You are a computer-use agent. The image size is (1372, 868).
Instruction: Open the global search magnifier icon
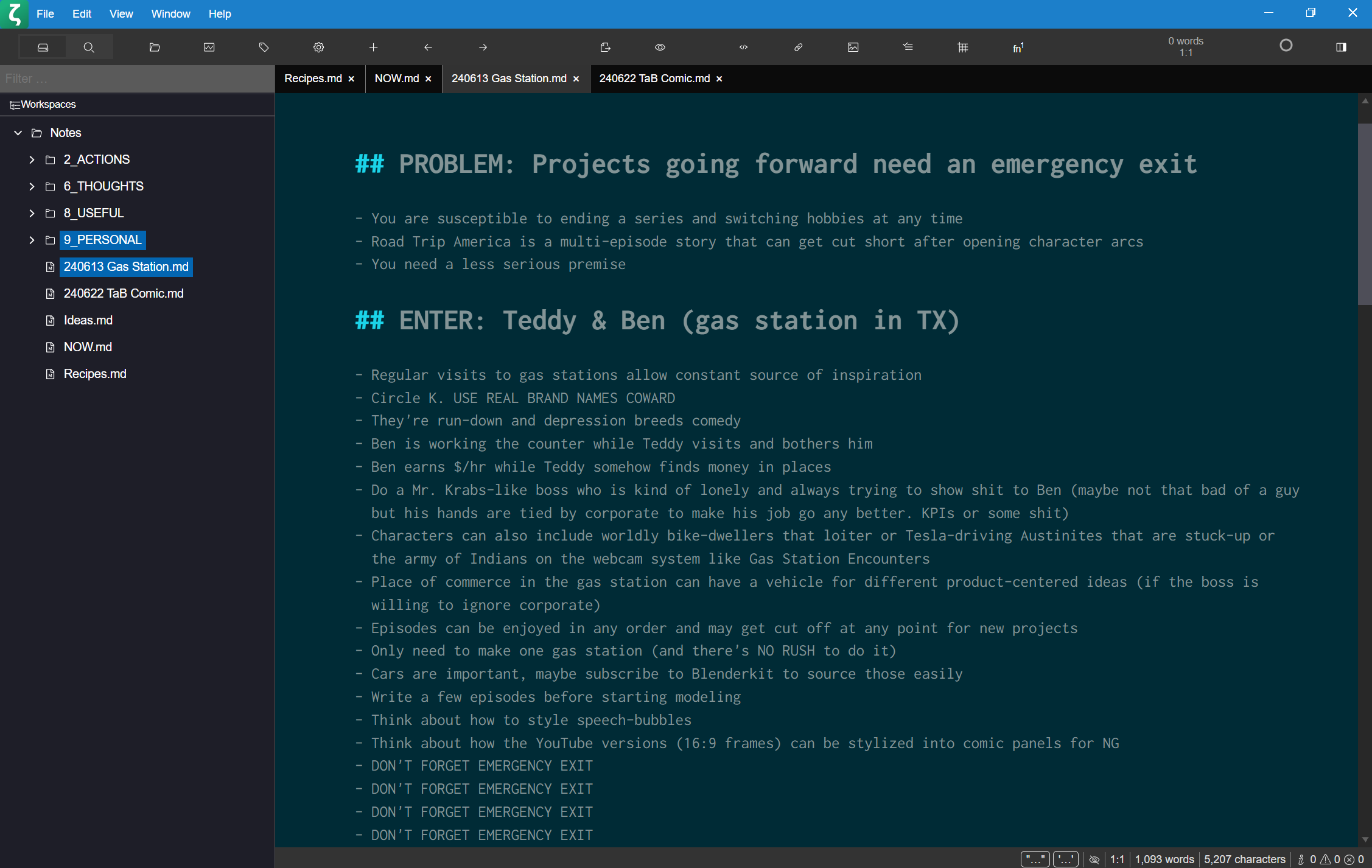(89, 47)
